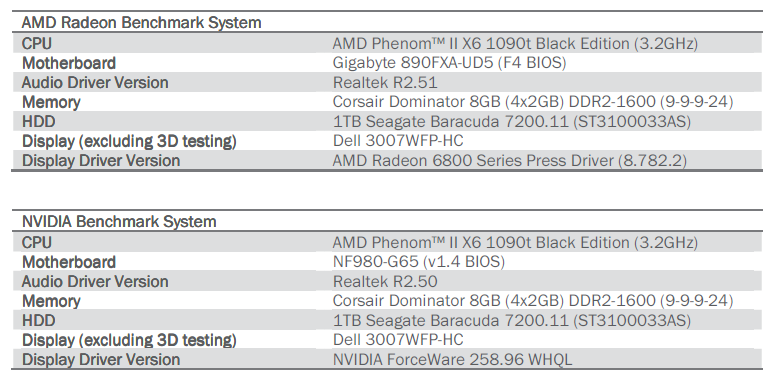The width and height of the screenshot is (776, 384).
Task: Click the NVIDIA Benchmark System heading
Action: 119,222
